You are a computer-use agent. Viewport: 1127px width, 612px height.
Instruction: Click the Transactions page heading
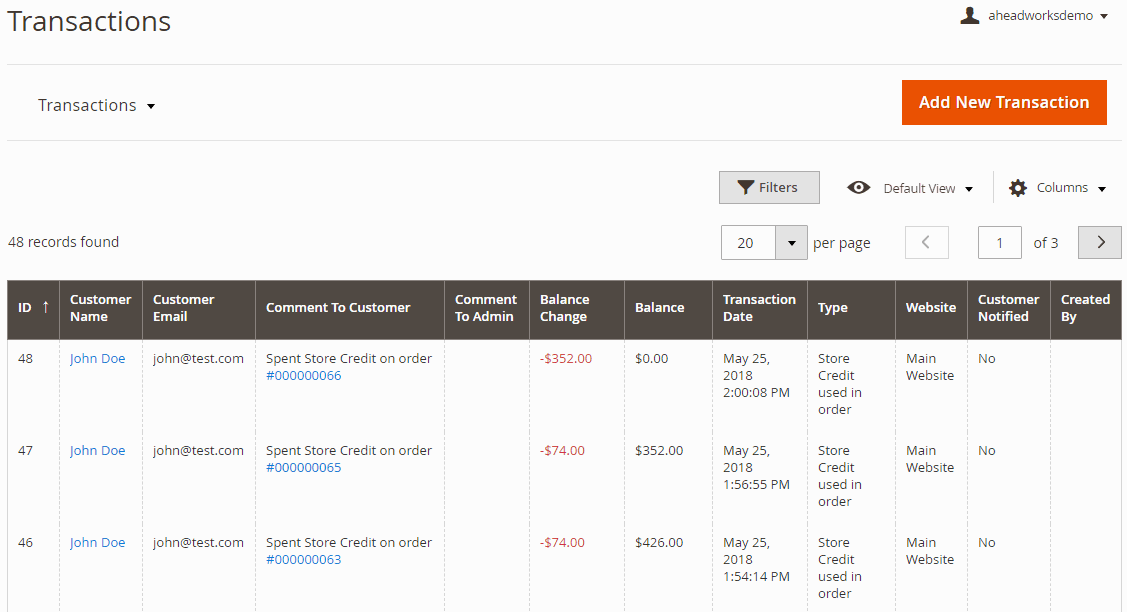(x=89, y=22)
